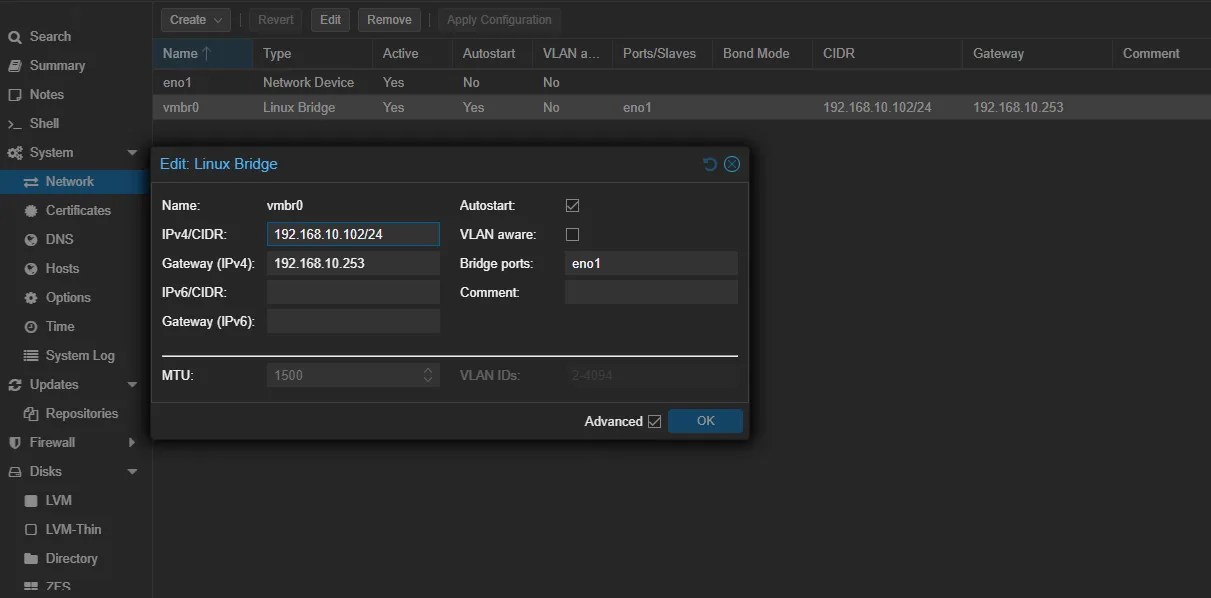Click the Shell terminal prompt icon
The image size is (1211, 598).
tap(15, 124)
